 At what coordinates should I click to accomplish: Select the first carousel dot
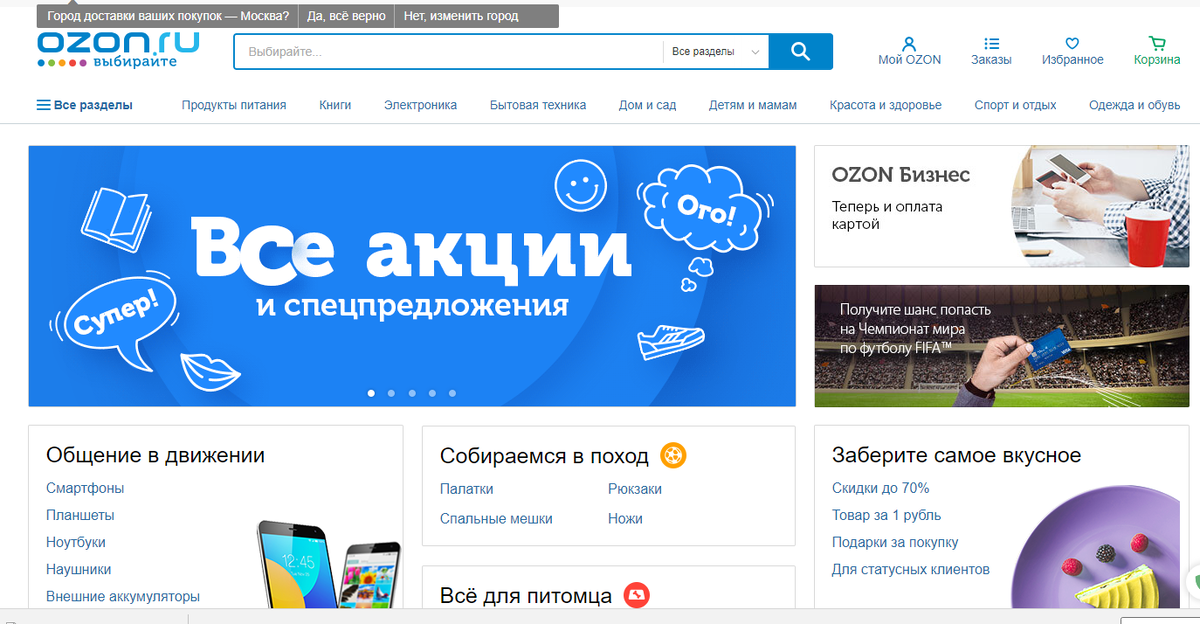pos(371,394)
